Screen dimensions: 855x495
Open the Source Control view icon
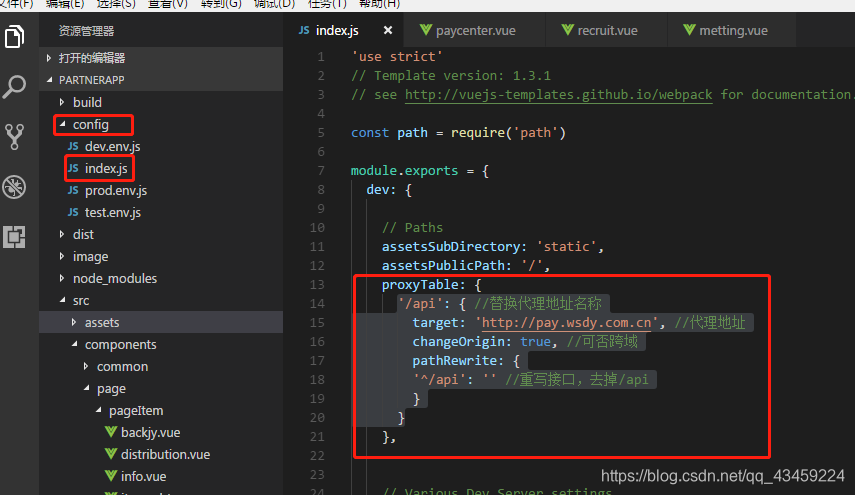(x=15, y=137)
